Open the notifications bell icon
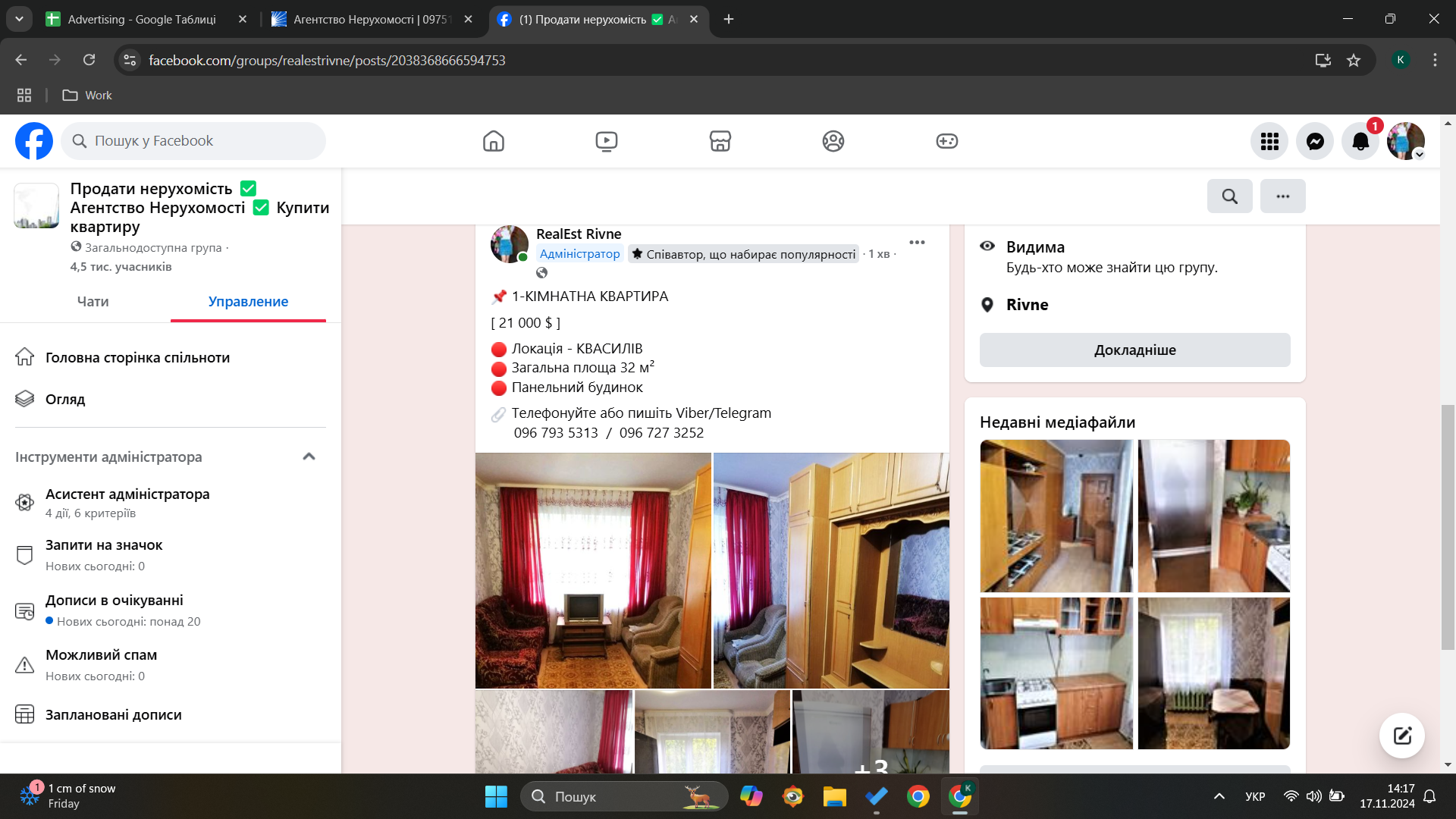1456x819 pixels. pos(1360,141)
